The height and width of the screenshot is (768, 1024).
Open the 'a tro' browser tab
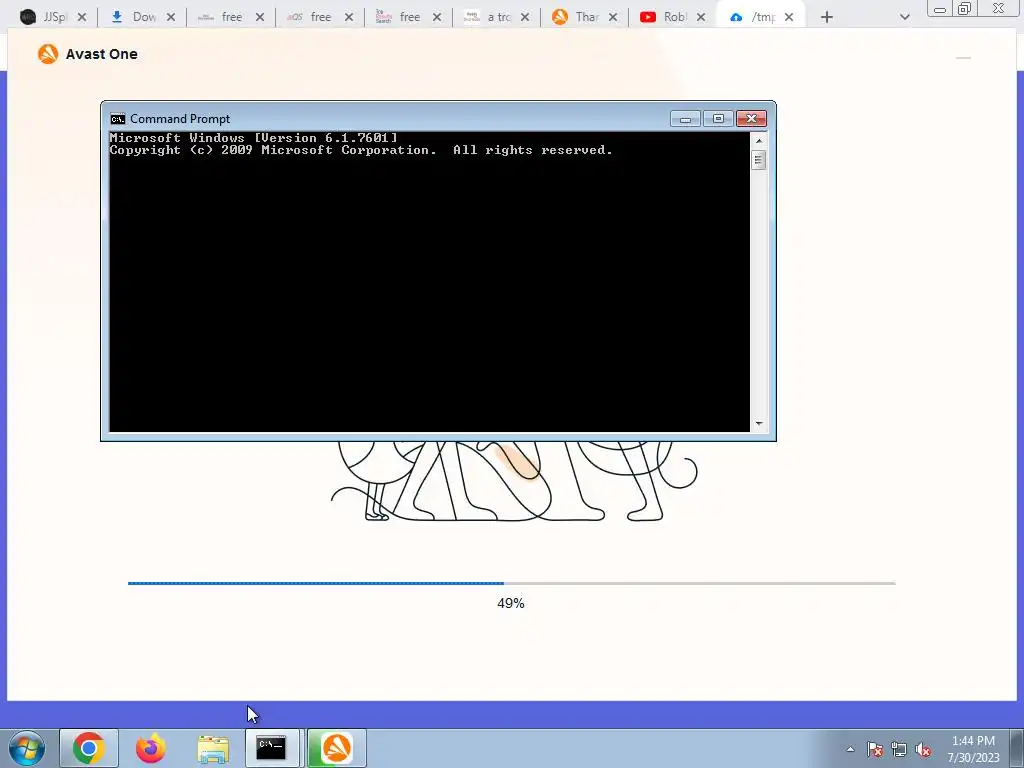pos(496,17)
